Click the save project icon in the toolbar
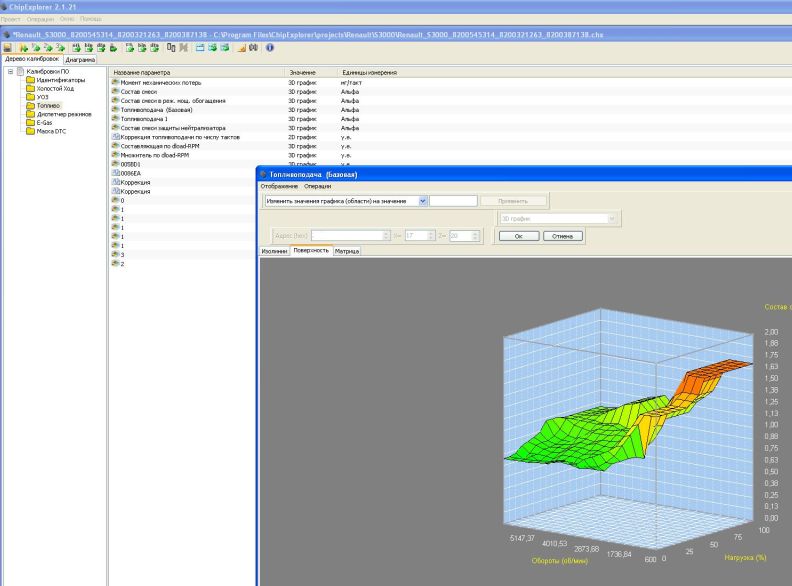The height and width of the screenshot is (586, 792). coord(8,47)
